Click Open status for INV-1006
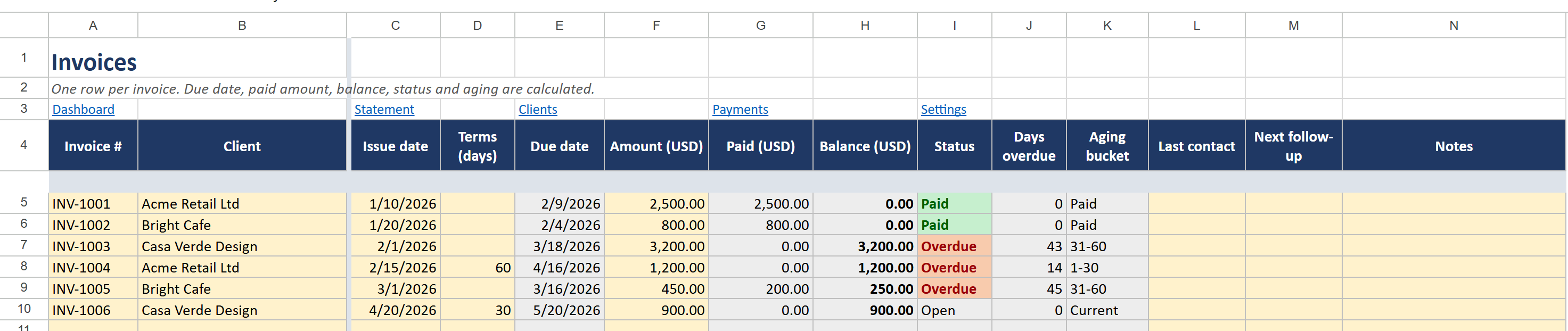The height and width of the screenshot is (331, 1568). [x=955, y=310]
